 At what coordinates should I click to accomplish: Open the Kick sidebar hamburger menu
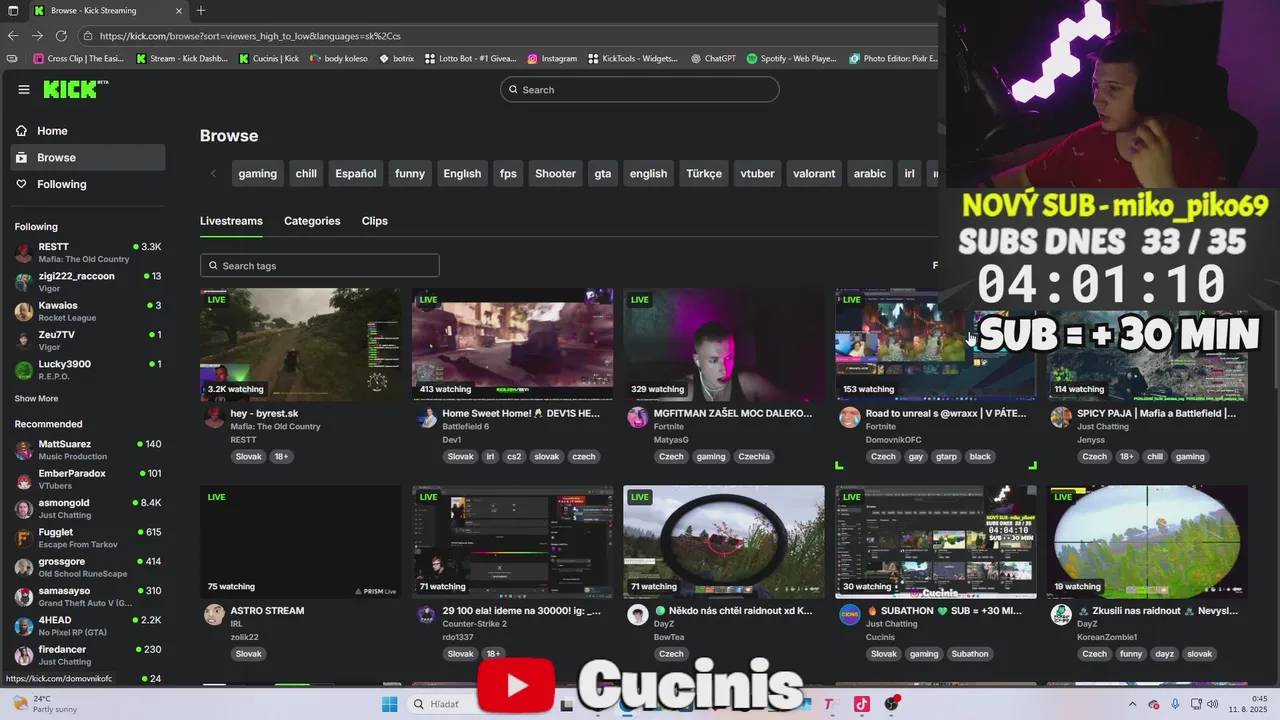point(24,89)
